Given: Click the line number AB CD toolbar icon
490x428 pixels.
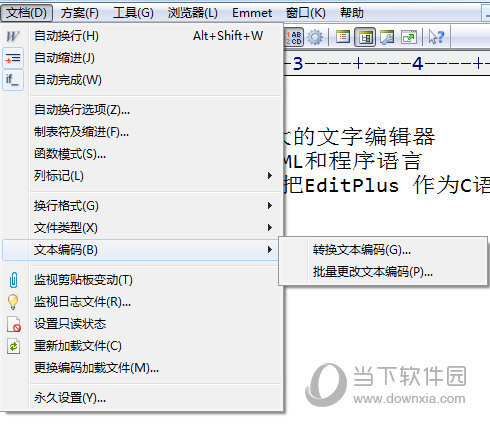Looking at the screenshot, I should (x=294, y=37).
